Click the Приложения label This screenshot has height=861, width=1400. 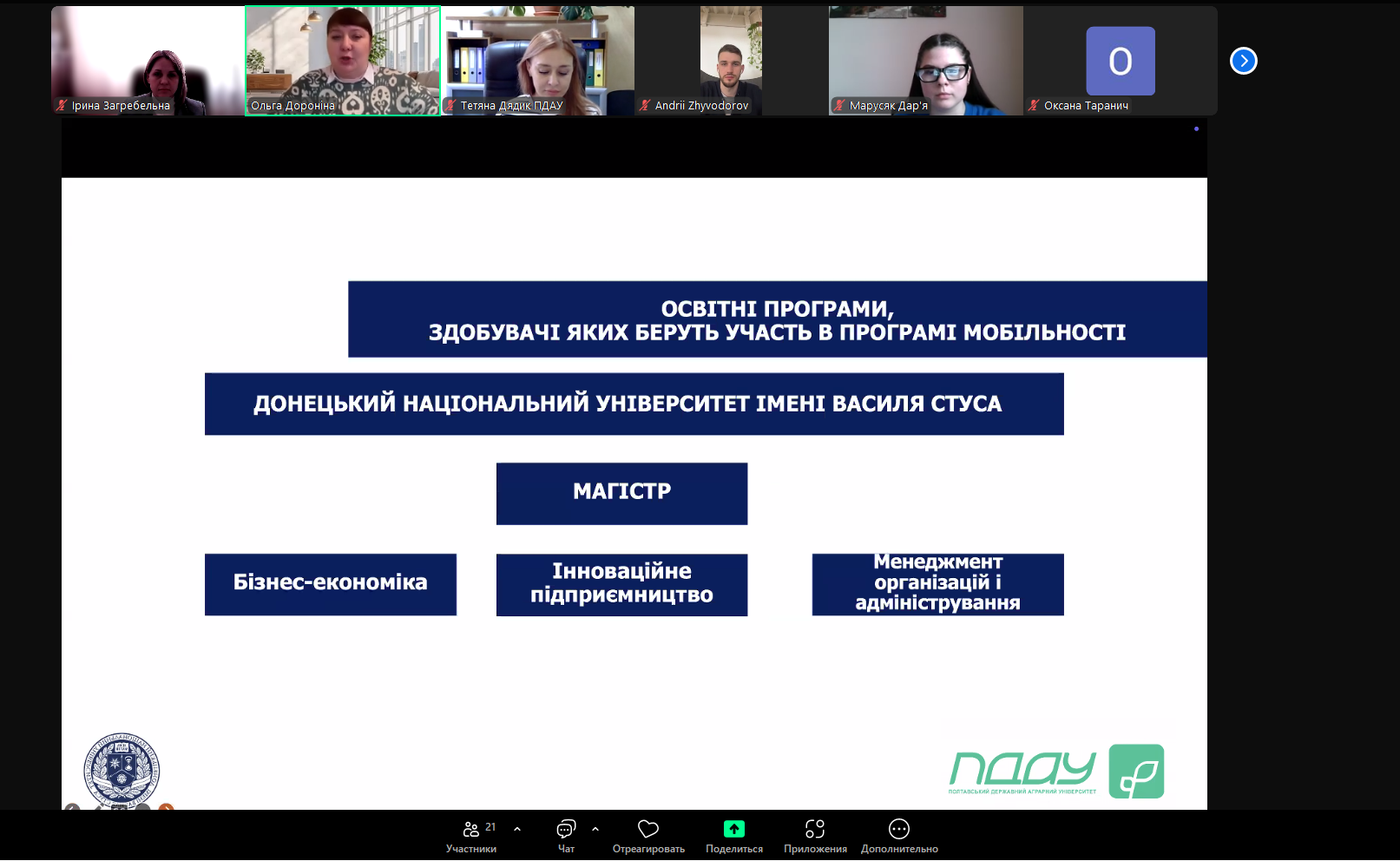coord(815,849)
